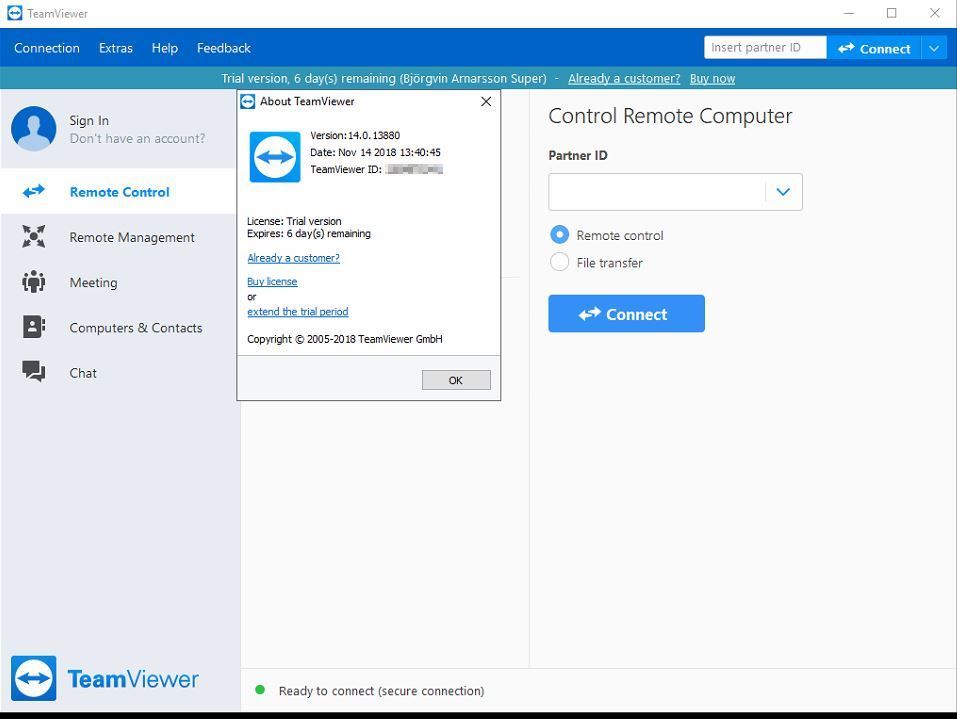The height and width of the screenshot is (719, 957).
Task: Open the Chat section
Action: [83, 373]
